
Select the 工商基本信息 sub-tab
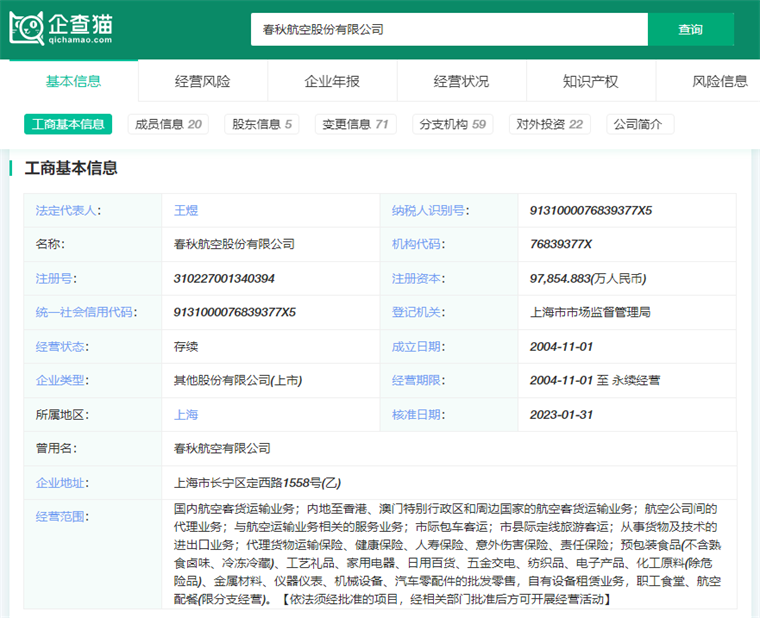coord(68,124)
